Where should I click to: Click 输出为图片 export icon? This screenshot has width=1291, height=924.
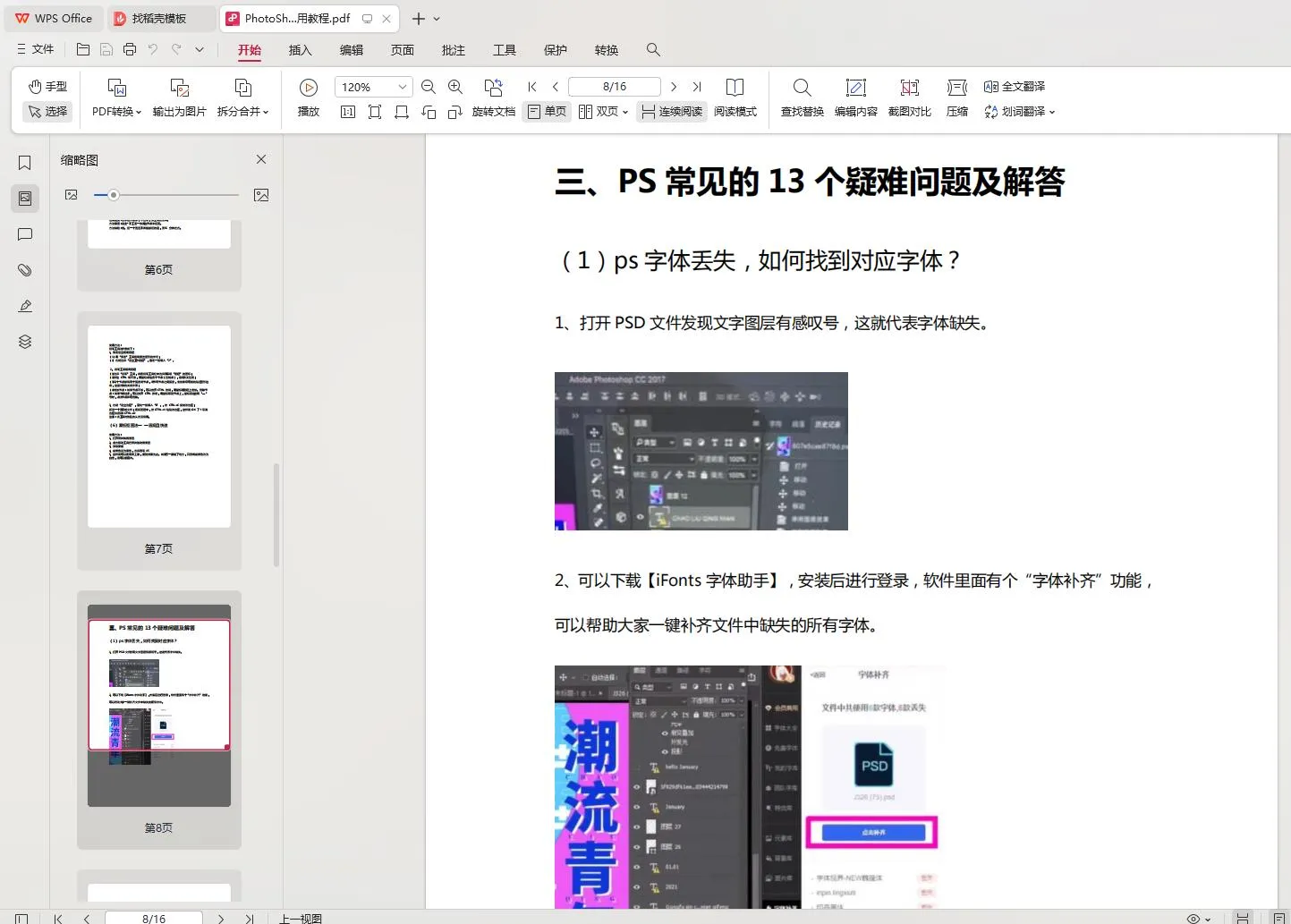[x=180, y=88]
